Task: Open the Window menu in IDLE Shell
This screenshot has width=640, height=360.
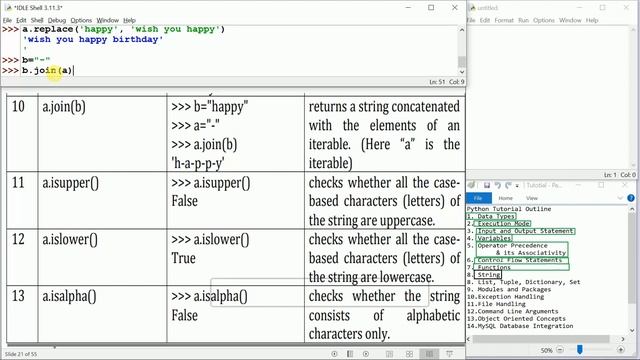Action: (107, 20)
